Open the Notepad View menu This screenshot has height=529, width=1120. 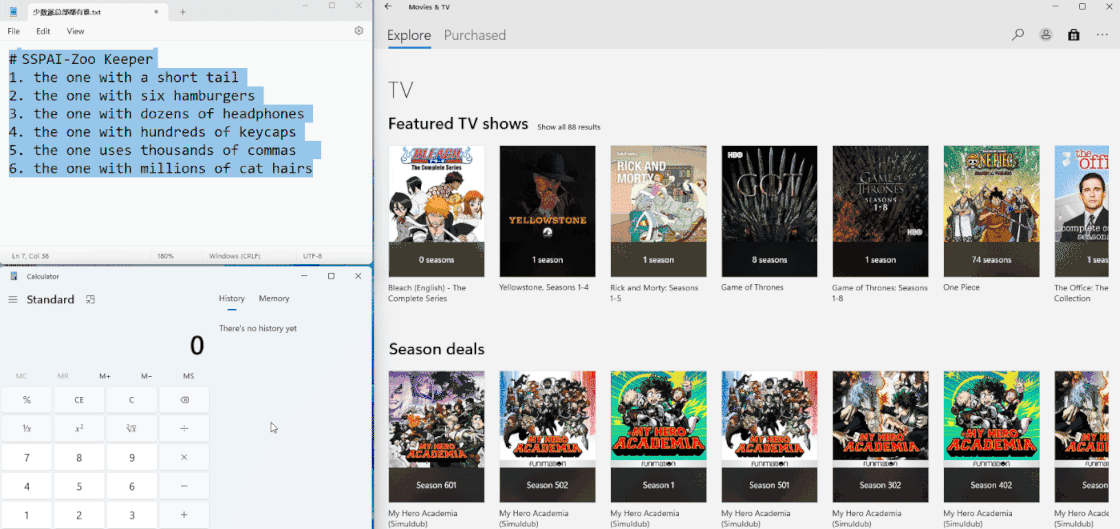75,31
